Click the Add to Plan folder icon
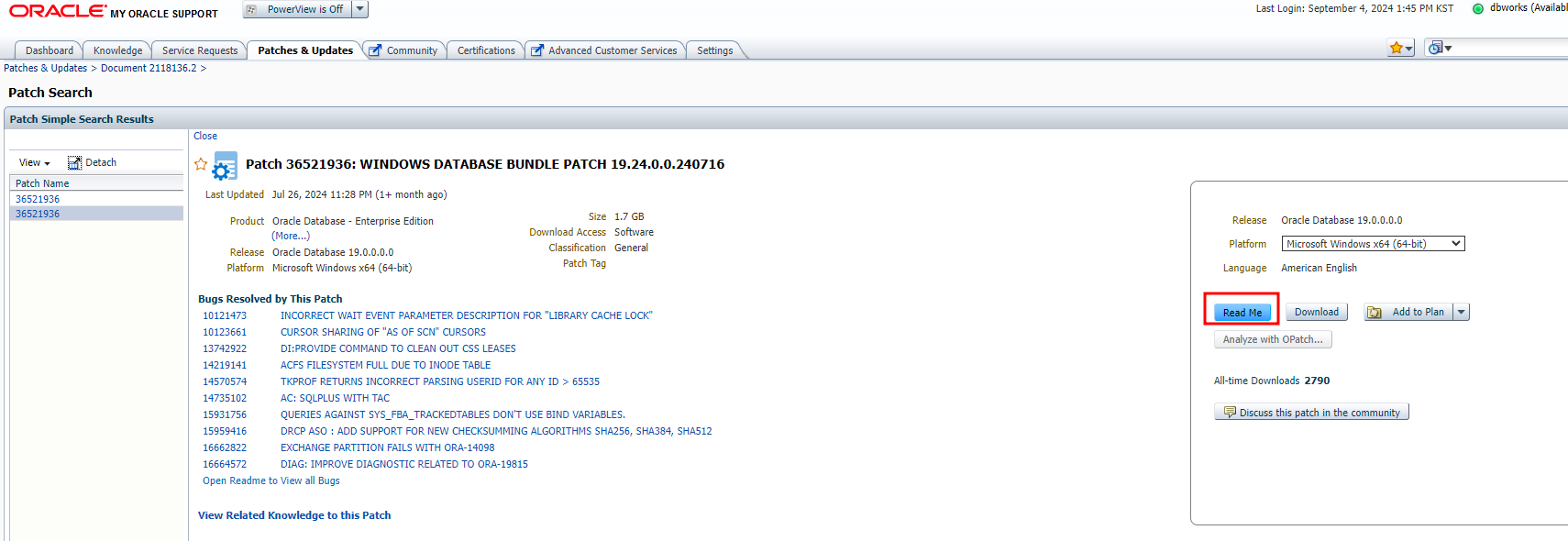 coord(1375,313)
